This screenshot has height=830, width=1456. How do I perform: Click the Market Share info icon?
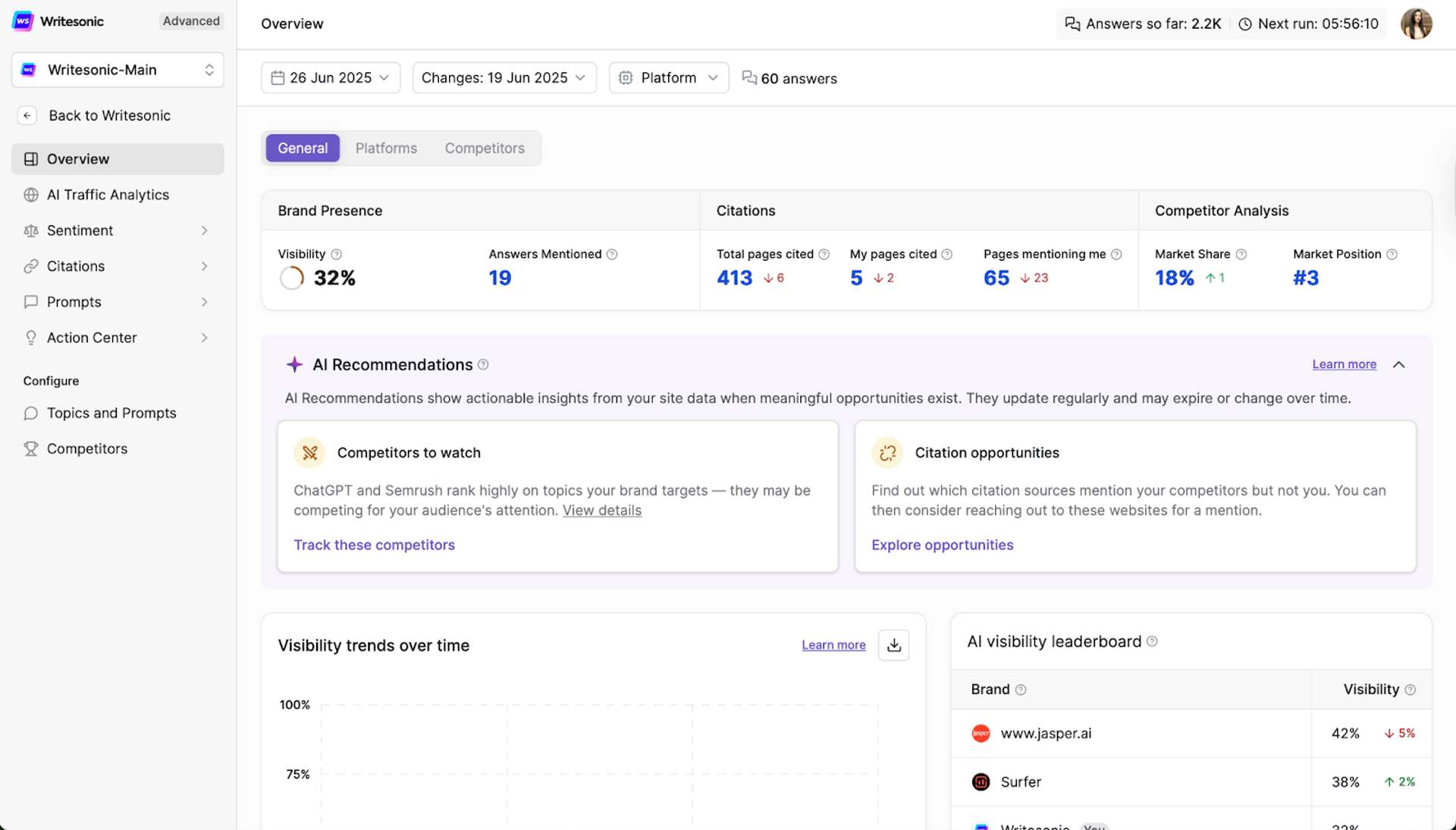[x=1241, y=254]
